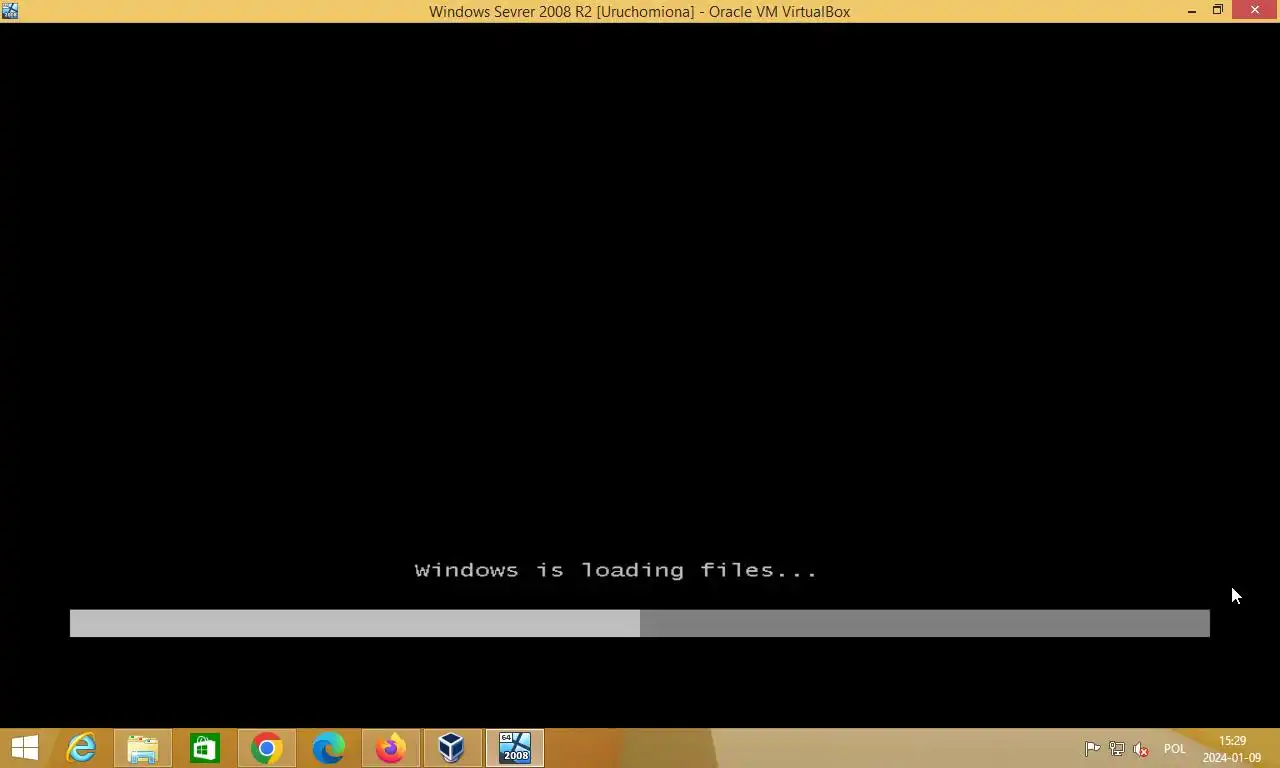The width and height of the screenshot is (1280, 768).
Task: Open the Action Center flag icon
Action: click(x=1092, y=749)
